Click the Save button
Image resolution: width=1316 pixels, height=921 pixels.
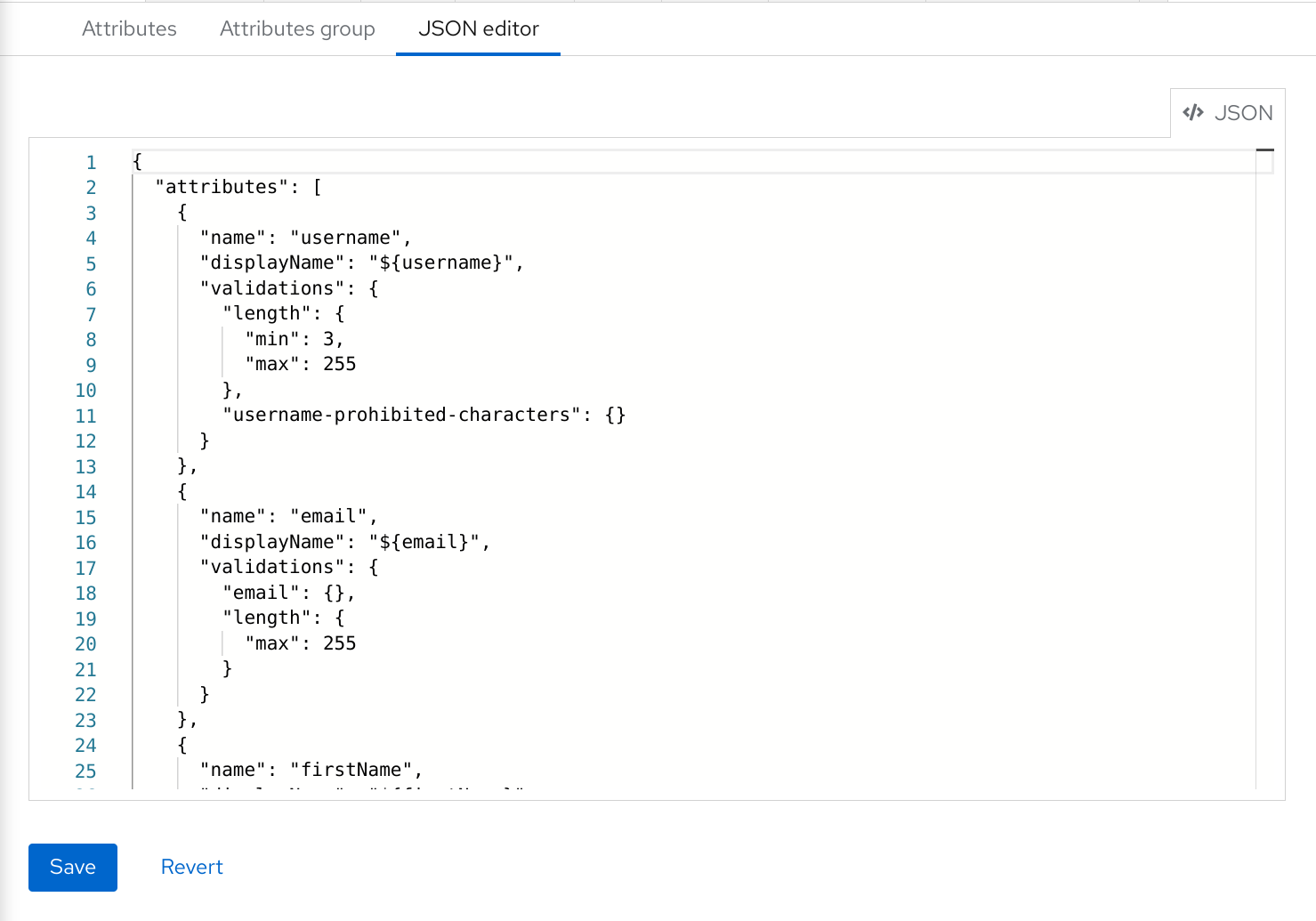72,867
